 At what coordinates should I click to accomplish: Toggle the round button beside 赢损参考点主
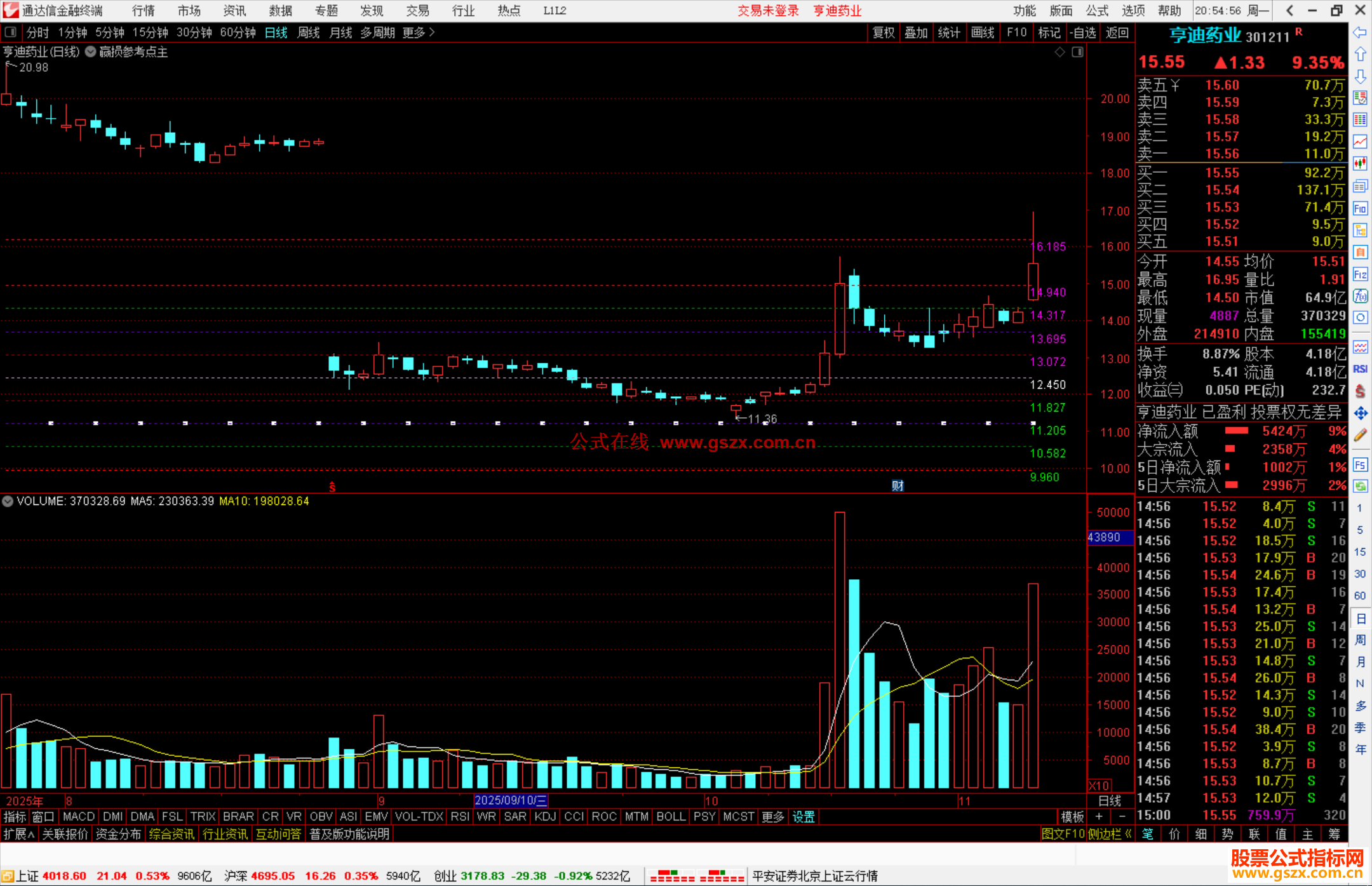[x=90, y=52]
